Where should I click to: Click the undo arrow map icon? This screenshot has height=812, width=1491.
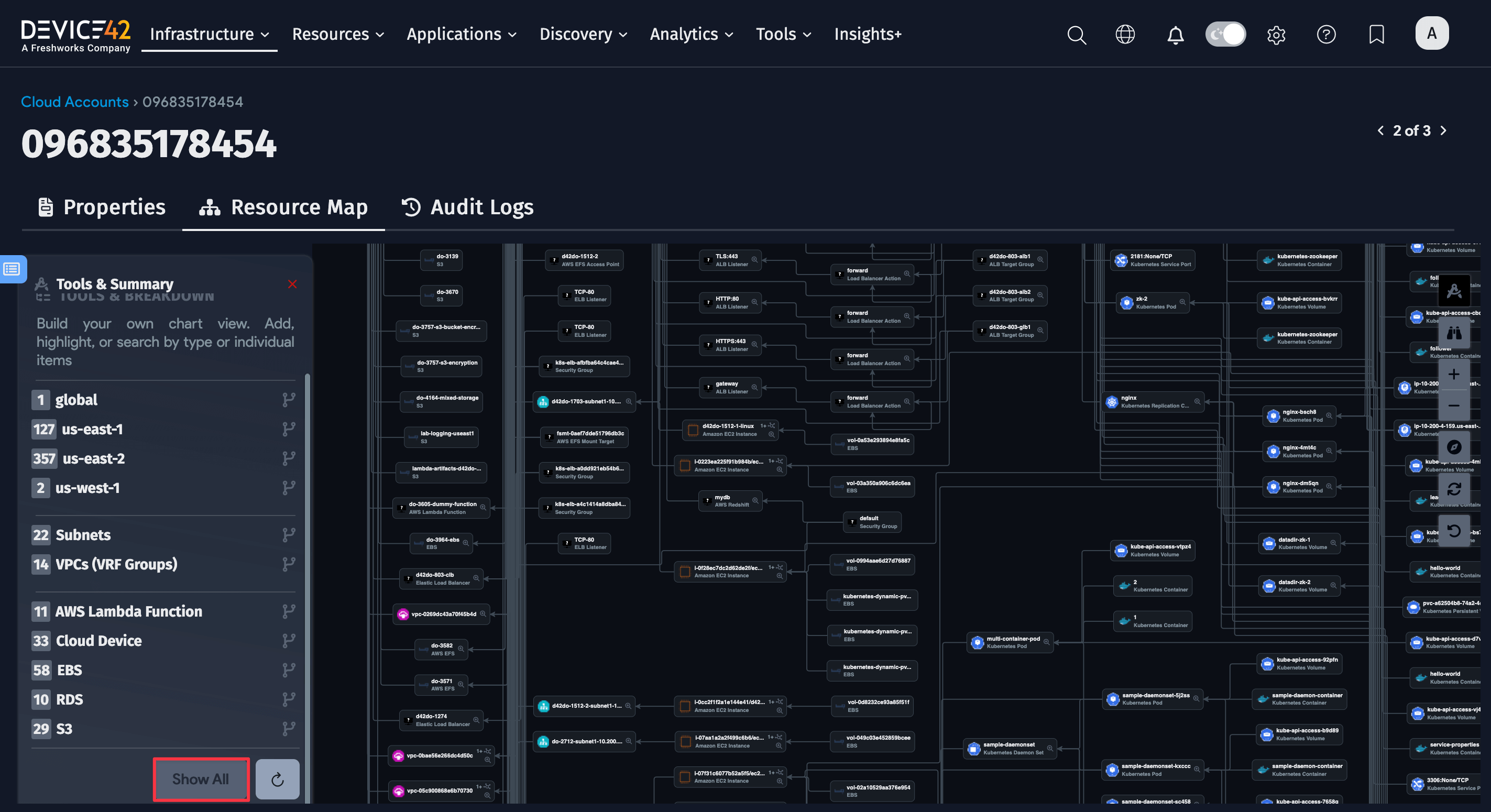[x=1453, y=531]
